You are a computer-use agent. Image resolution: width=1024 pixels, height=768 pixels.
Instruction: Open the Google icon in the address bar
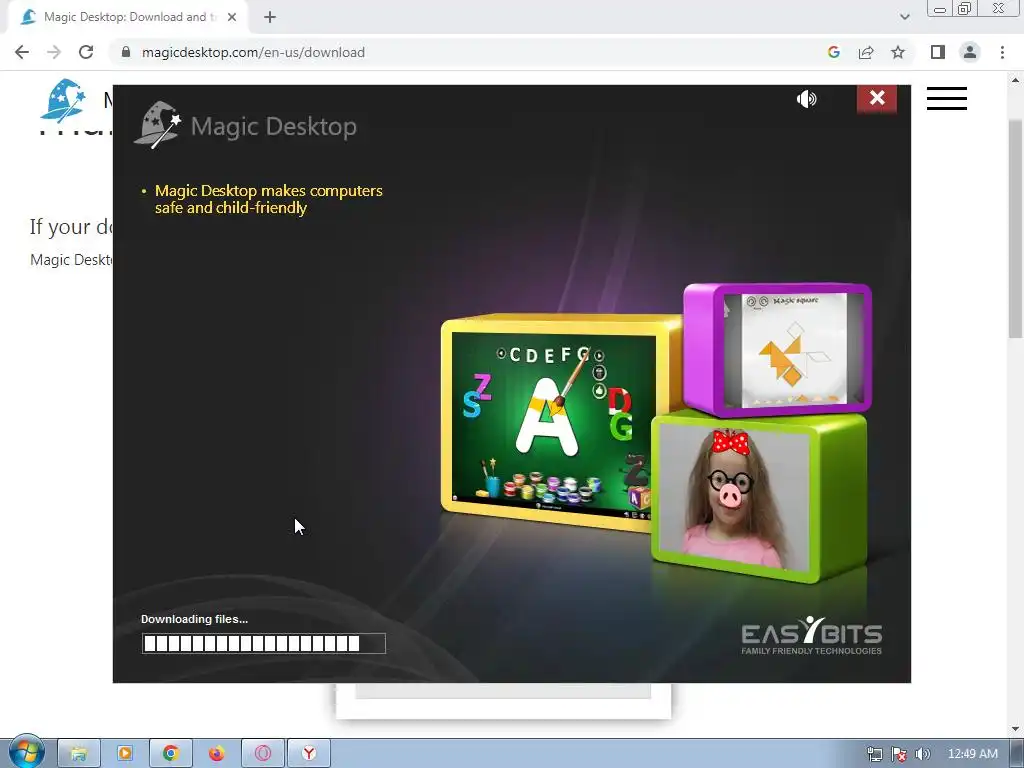833,52
